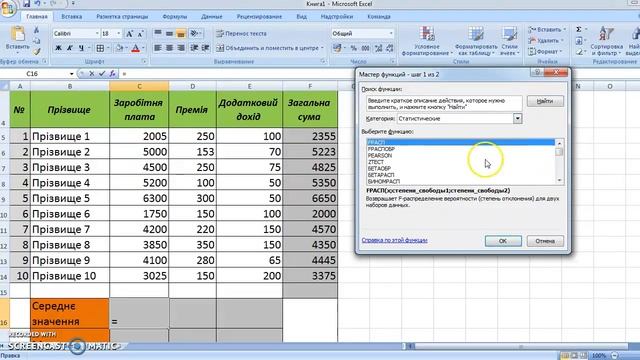Align text to middle of cell

(169, 34)
